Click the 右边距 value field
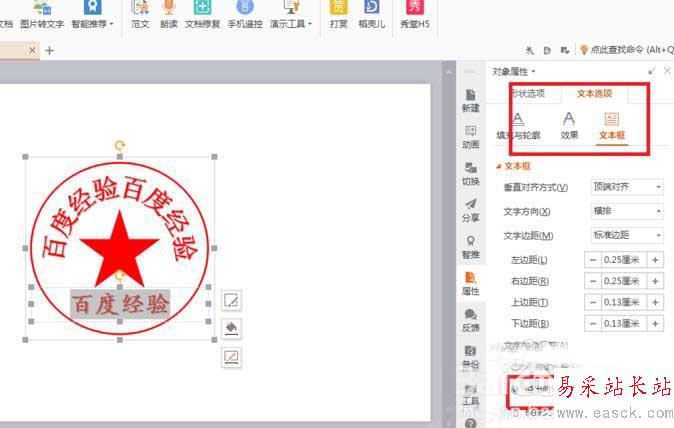Screen dimensions: 674x428 tap(624, 281)
